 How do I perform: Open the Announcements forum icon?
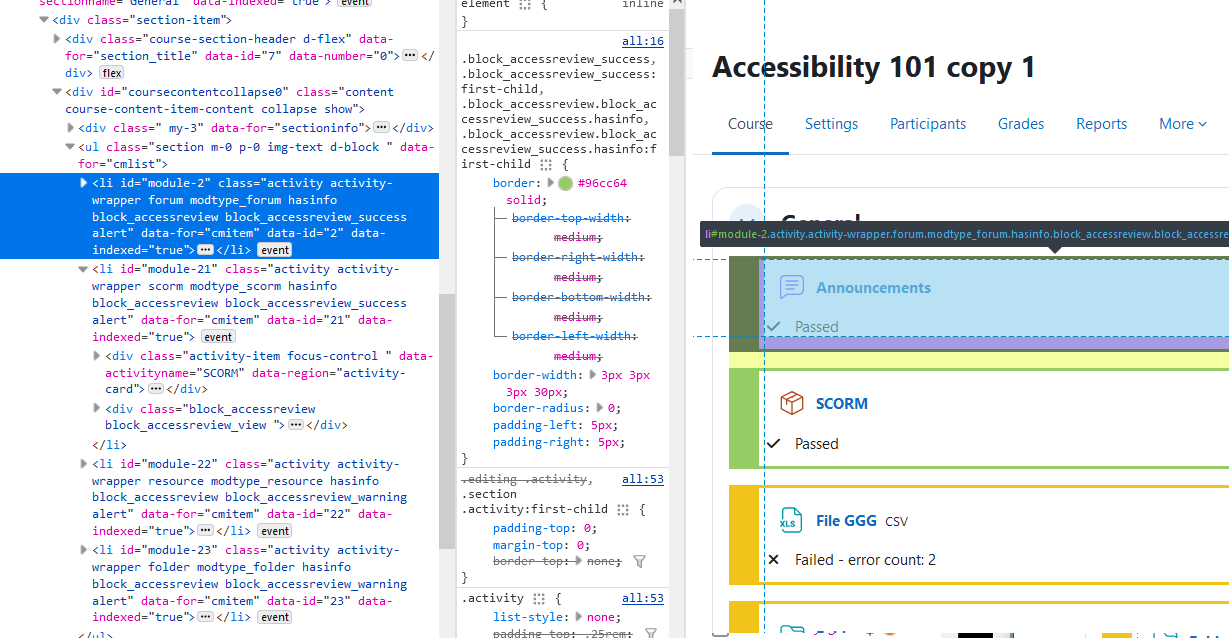coord(792,287)
